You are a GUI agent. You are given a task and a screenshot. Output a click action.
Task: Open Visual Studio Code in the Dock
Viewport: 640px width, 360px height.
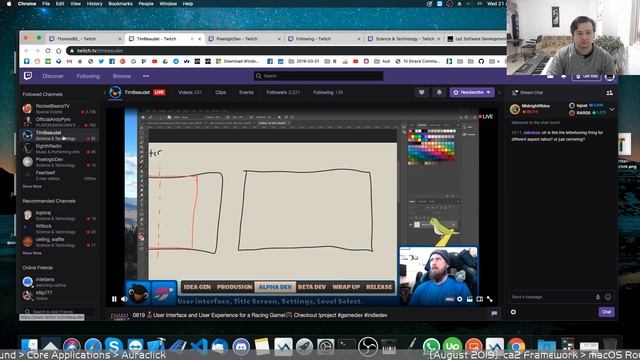tap(199, 347)
